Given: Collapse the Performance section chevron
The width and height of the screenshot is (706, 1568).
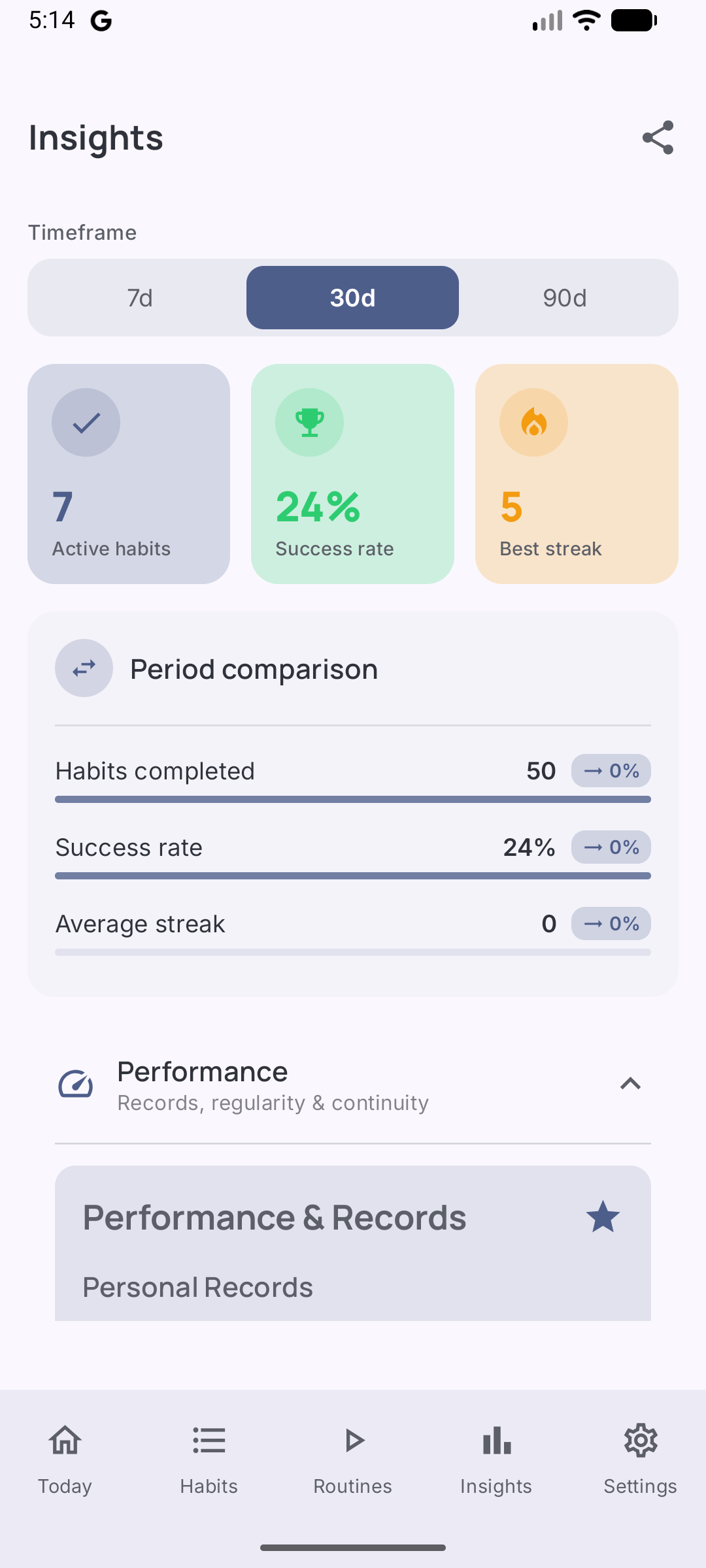Looking at the screenshot, I should pyautogui.click(x=630, y=1085).
